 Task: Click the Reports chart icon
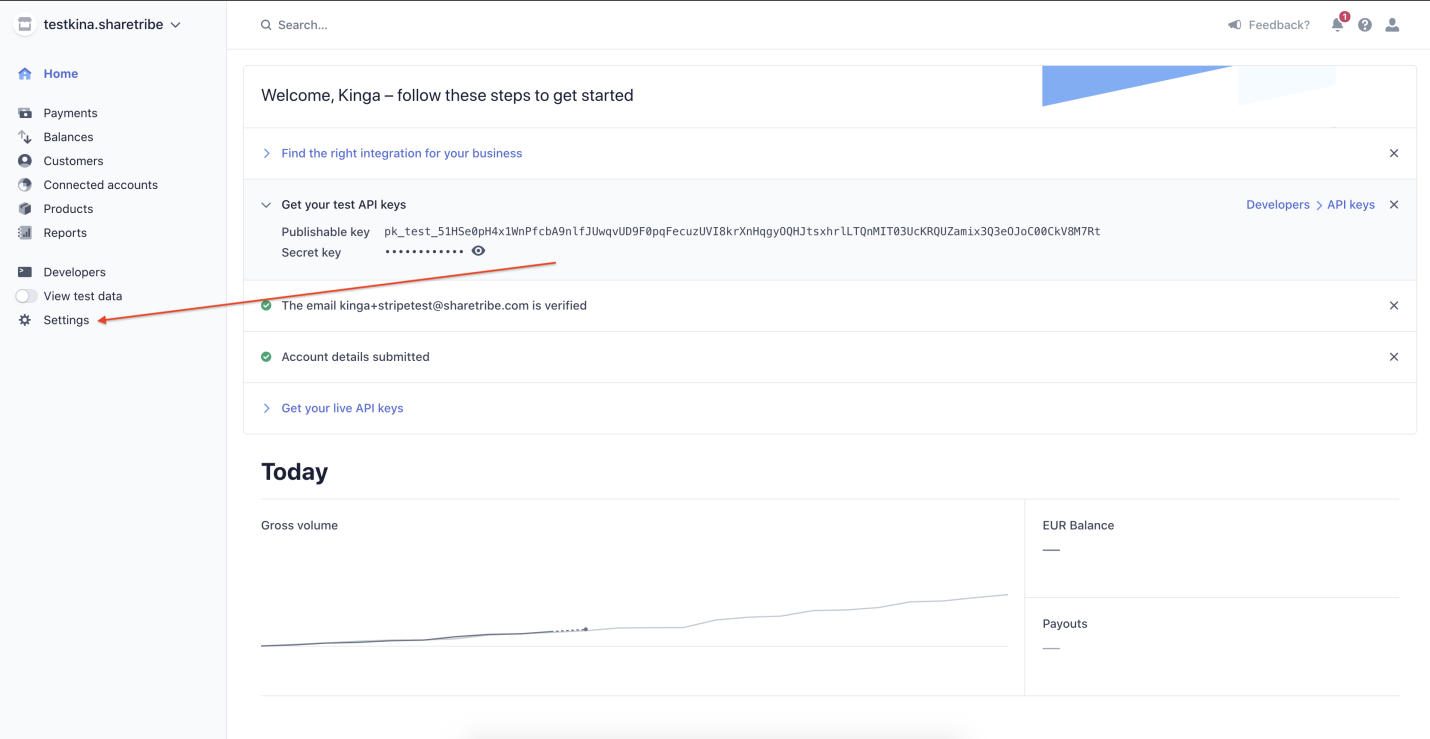[25, 233]
